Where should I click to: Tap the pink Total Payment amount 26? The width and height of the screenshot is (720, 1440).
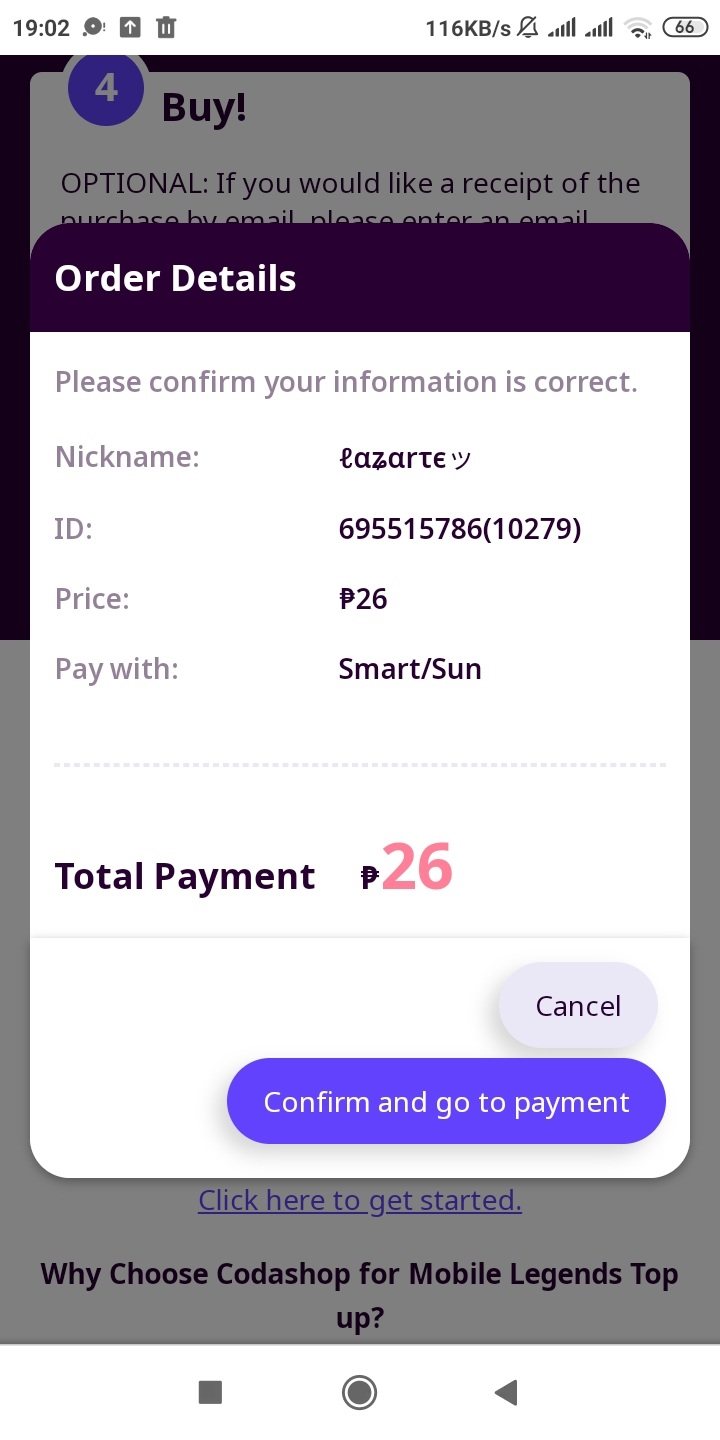pyautogui.click(x=416, y=868)
